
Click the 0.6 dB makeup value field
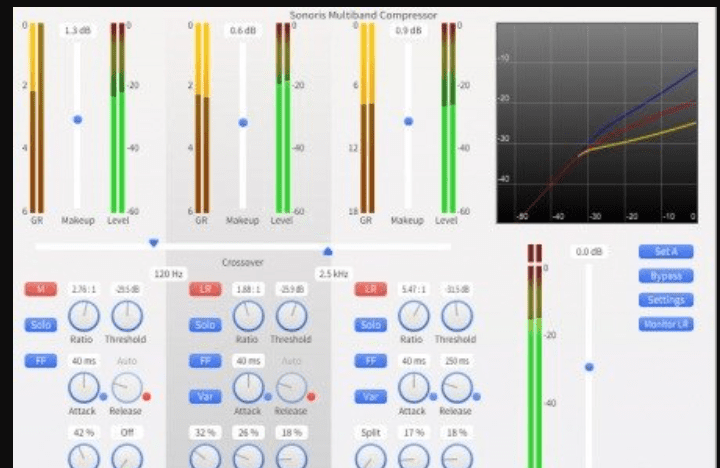click(x=243, y=31)
